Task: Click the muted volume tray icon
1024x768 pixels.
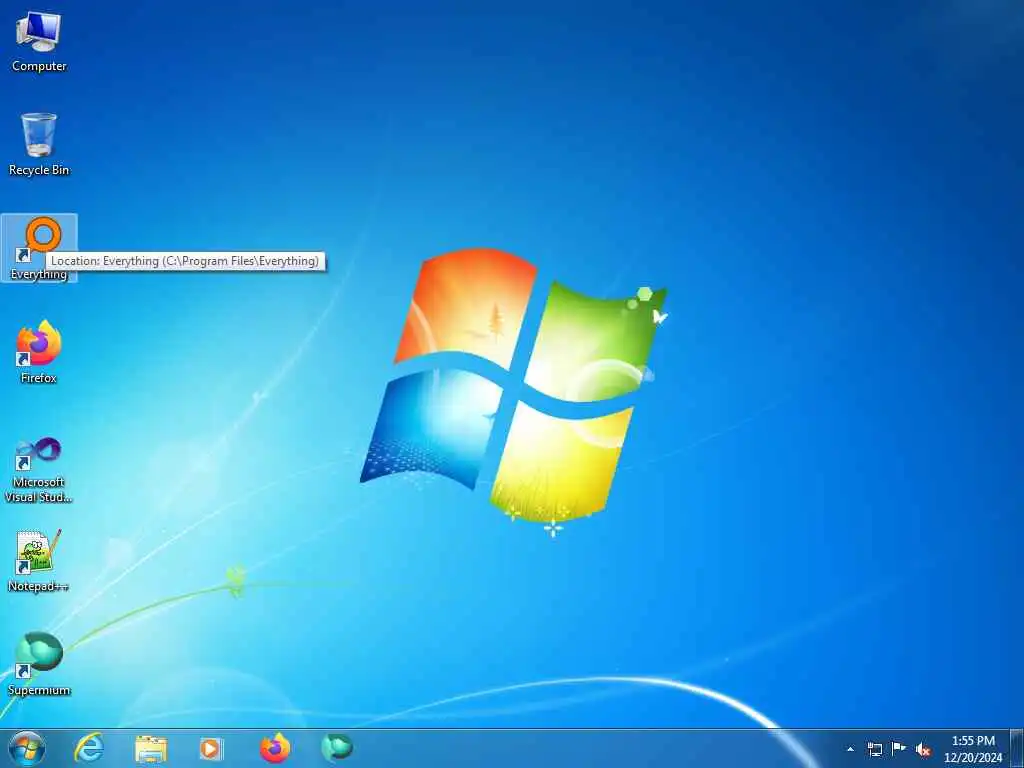Action: tap(923, 750)
